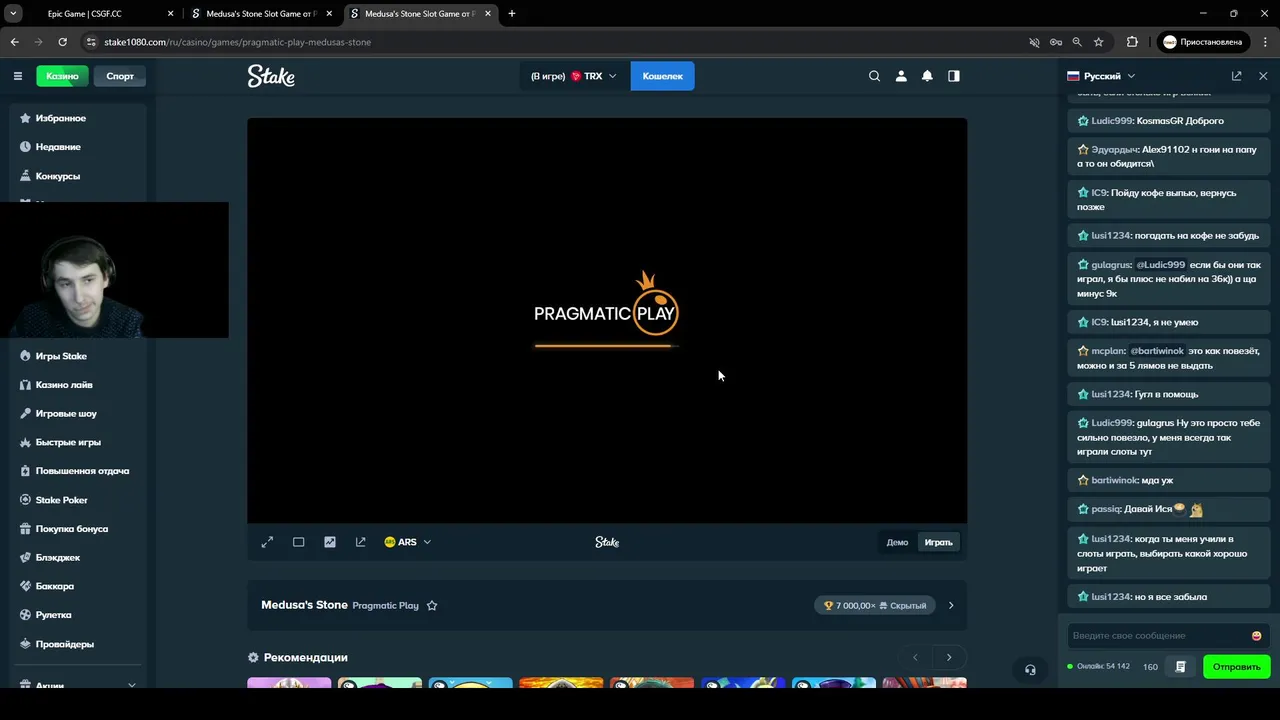1280x720 pixels.
Task: Open the hamburger menu in the sidebar
Action: [x=18, y=76]
